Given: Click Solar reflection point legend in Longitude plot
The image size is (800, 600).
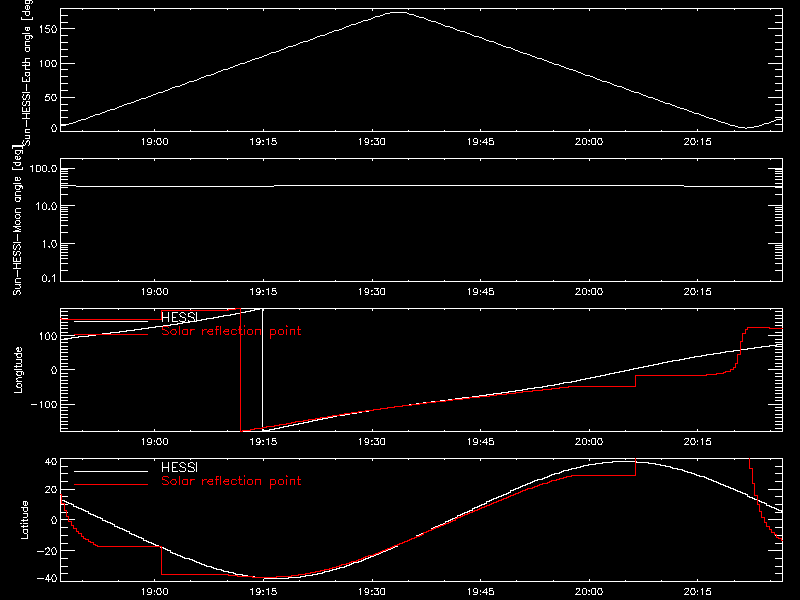Looking at the screenshot, I should pos(231,331).
